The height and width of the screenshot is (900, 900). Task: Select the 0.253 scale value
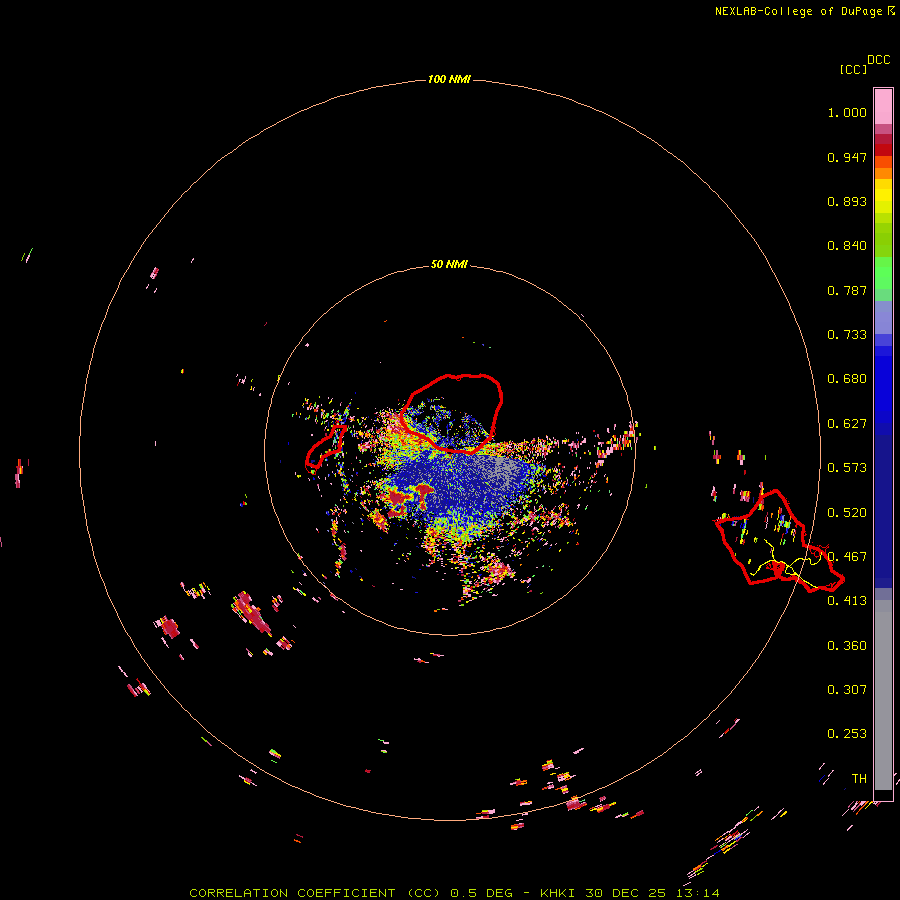tap(847, 734)
